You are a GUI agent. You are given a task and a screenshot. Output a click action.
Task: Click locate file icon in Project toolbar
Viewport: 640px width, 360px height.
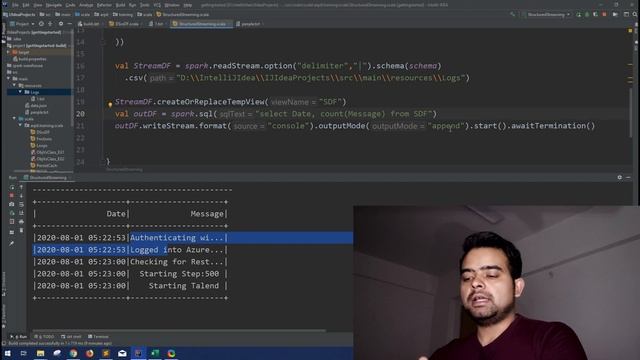41,24
